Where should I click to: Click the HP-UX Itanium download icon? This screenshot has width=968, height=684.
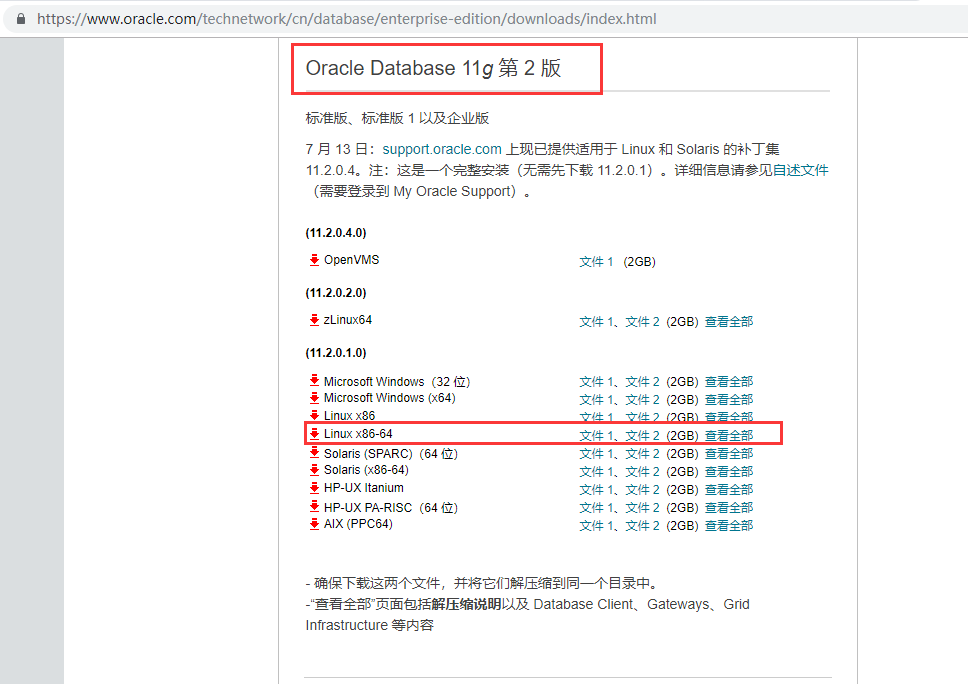coord(315,489)
